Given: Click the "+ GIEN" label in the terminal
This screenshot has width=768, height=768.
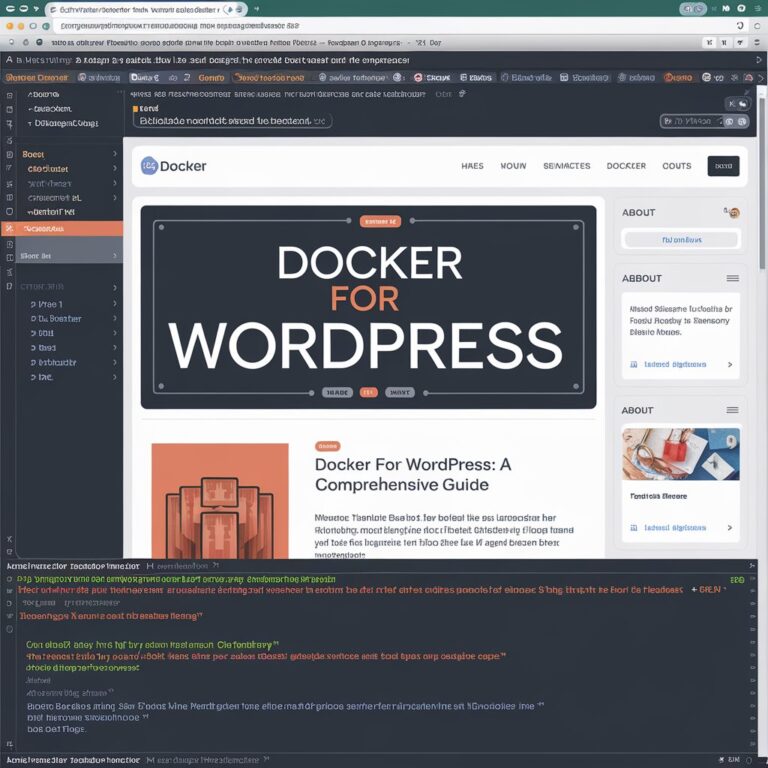Looking at the screenshot, I should 706,589.
